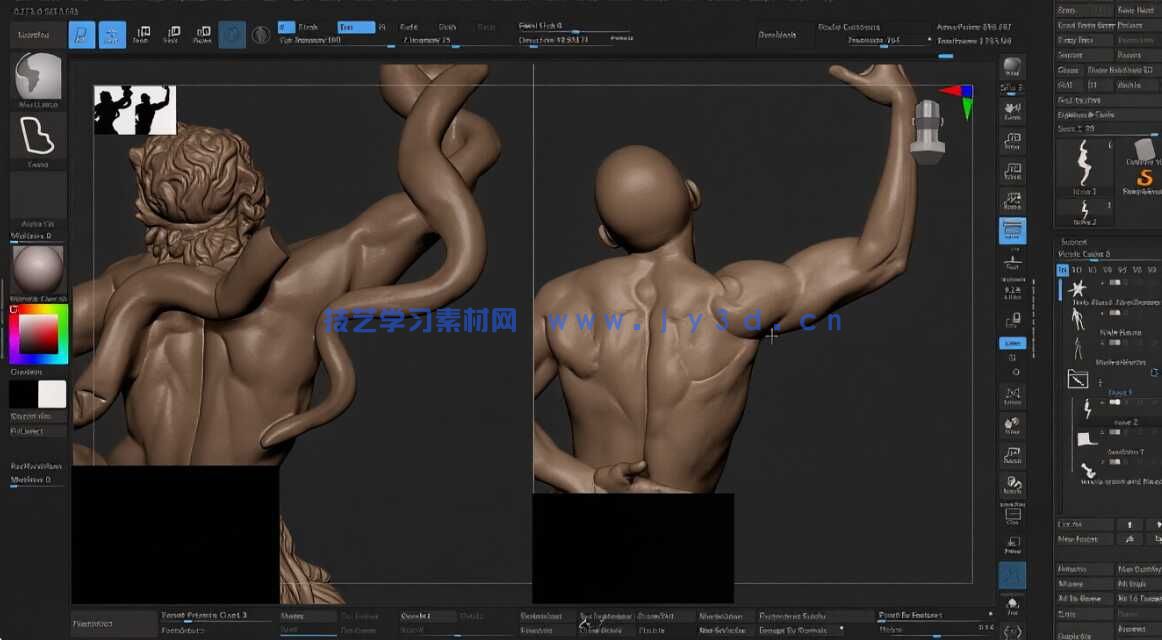Open the current Material thumbnail on the left shelf
The image size is (1162, 640).
[x=37, y=268]
